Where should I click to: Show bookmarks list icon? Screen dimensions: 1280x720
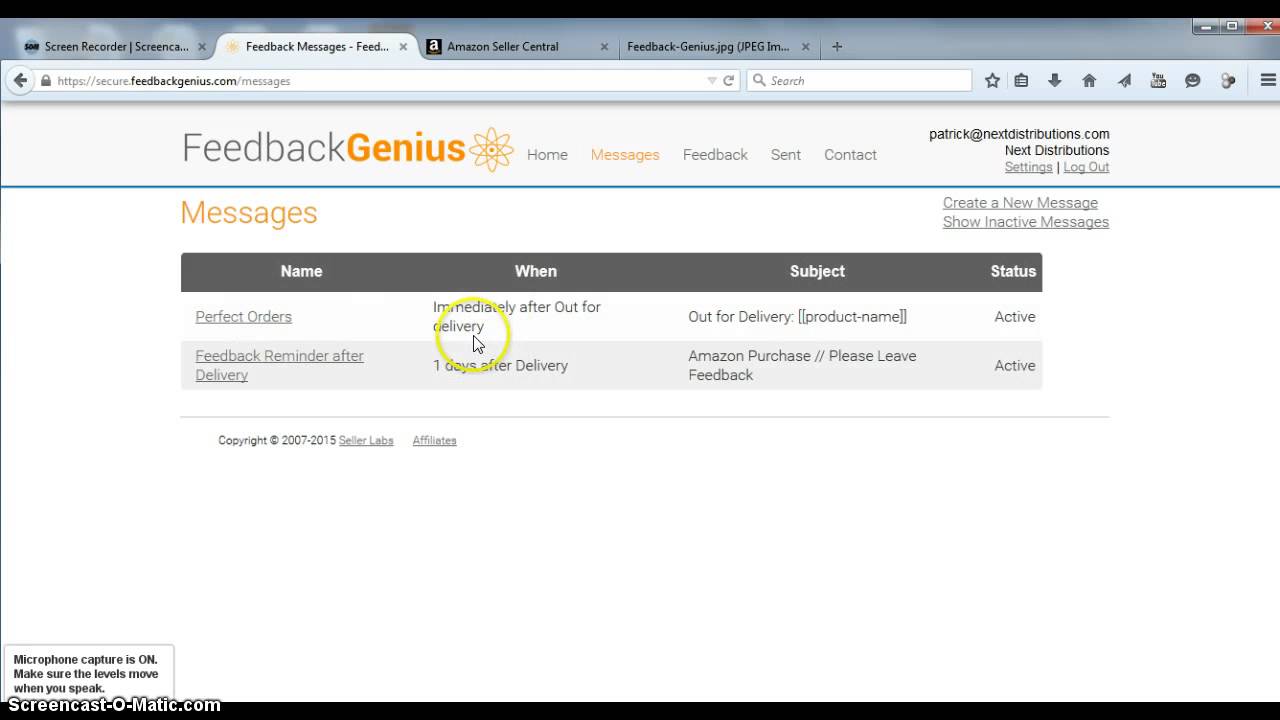pyautogui.click(x=1021, y=81)
